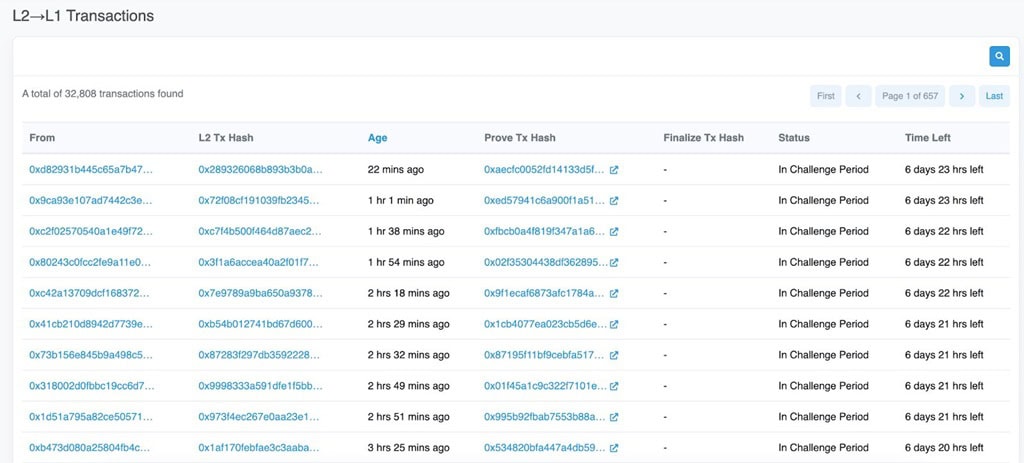Open external link icon for 0xed57941c6a900f1a51 prove hash

click(614, 201)
